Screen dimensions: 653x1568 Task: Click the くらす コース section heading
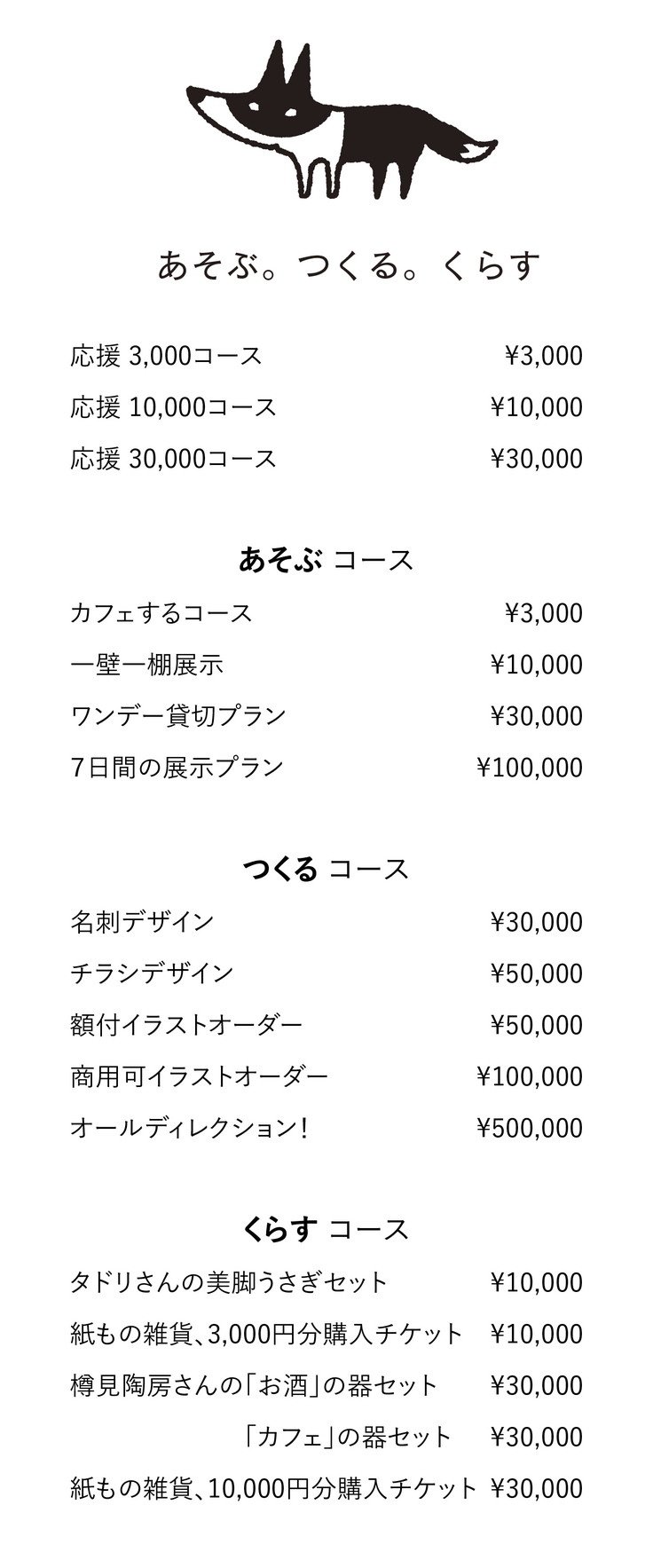coord(326,1229)
